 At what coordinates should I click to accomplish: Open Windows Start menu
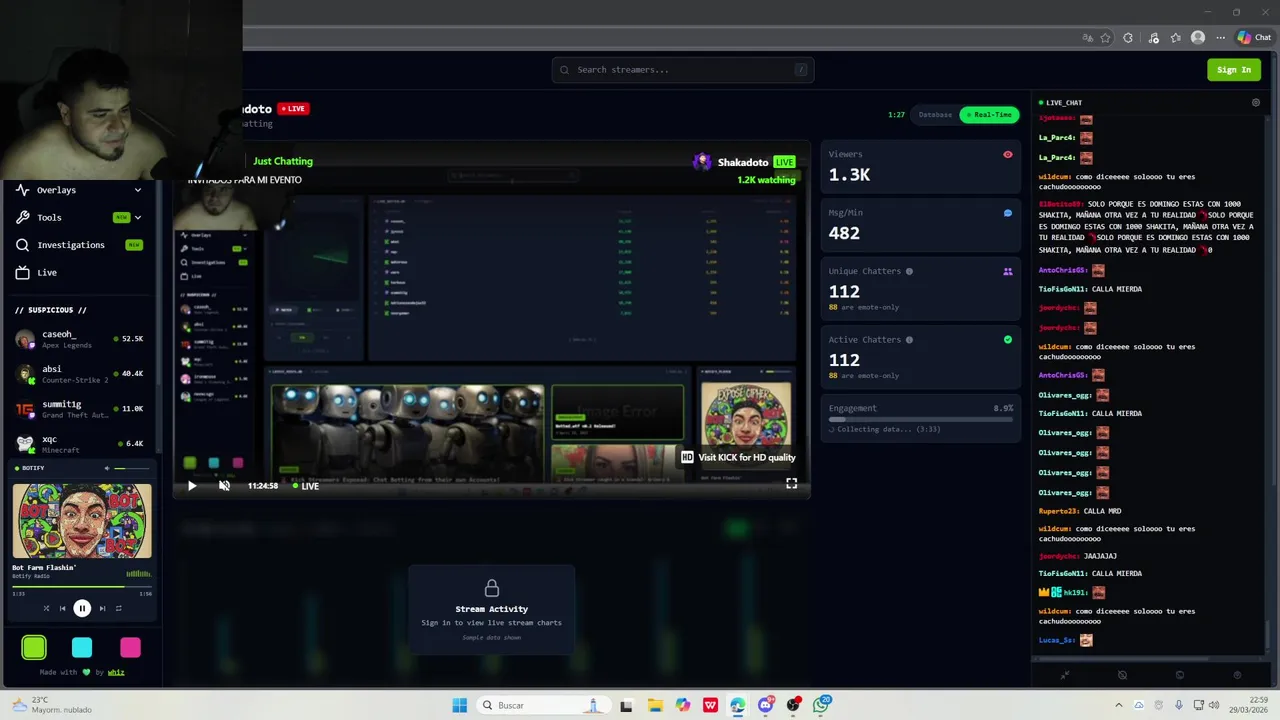click(459, 705)
